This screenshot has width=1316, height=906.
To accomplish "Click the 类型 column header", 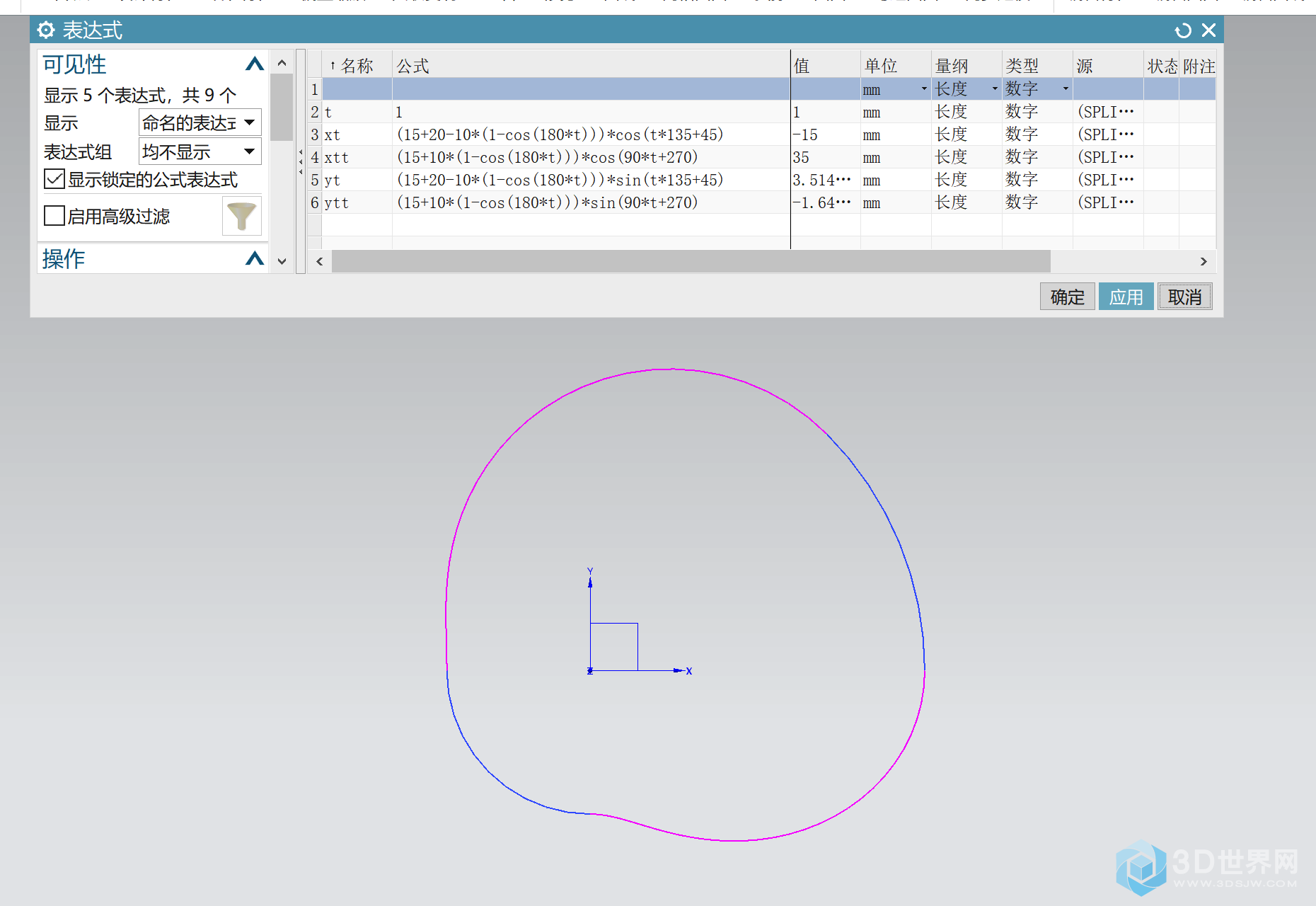I will pyautogui.click(x=1037, y=66).
